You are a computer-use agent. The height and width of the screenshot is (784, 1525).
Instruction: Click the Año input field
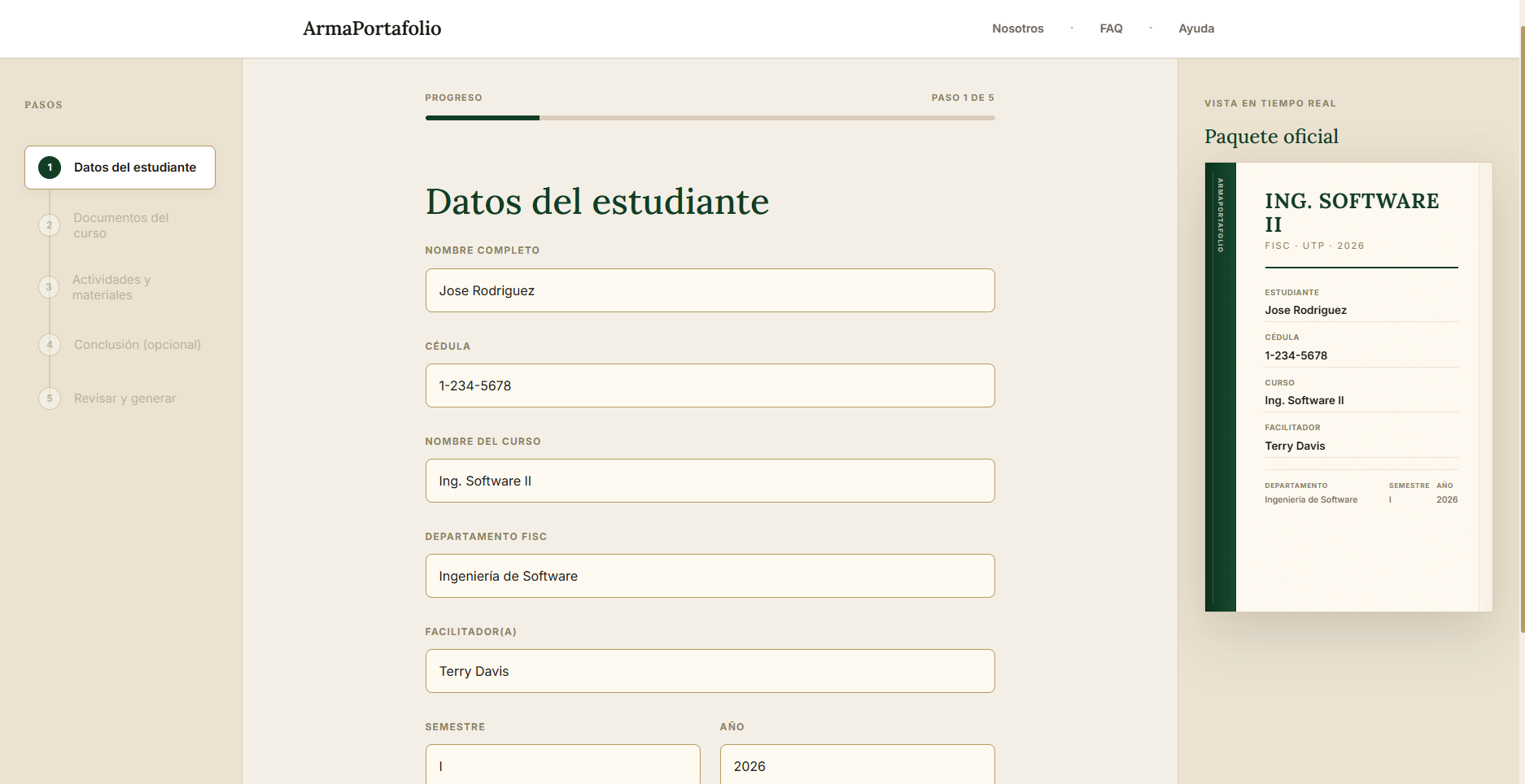(857, 765)
